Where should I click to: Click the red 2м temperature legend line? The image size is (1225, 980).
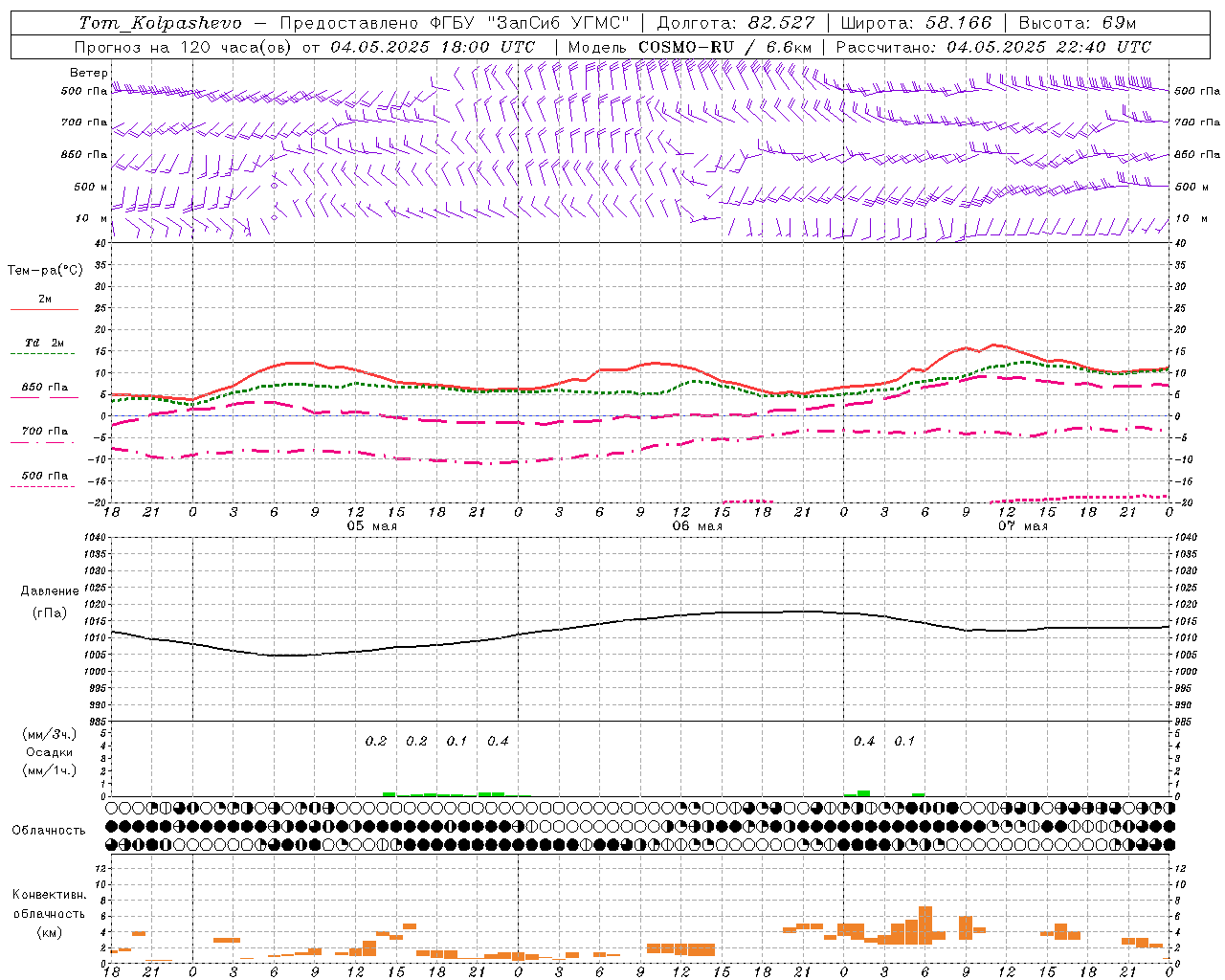pos(44,309)
